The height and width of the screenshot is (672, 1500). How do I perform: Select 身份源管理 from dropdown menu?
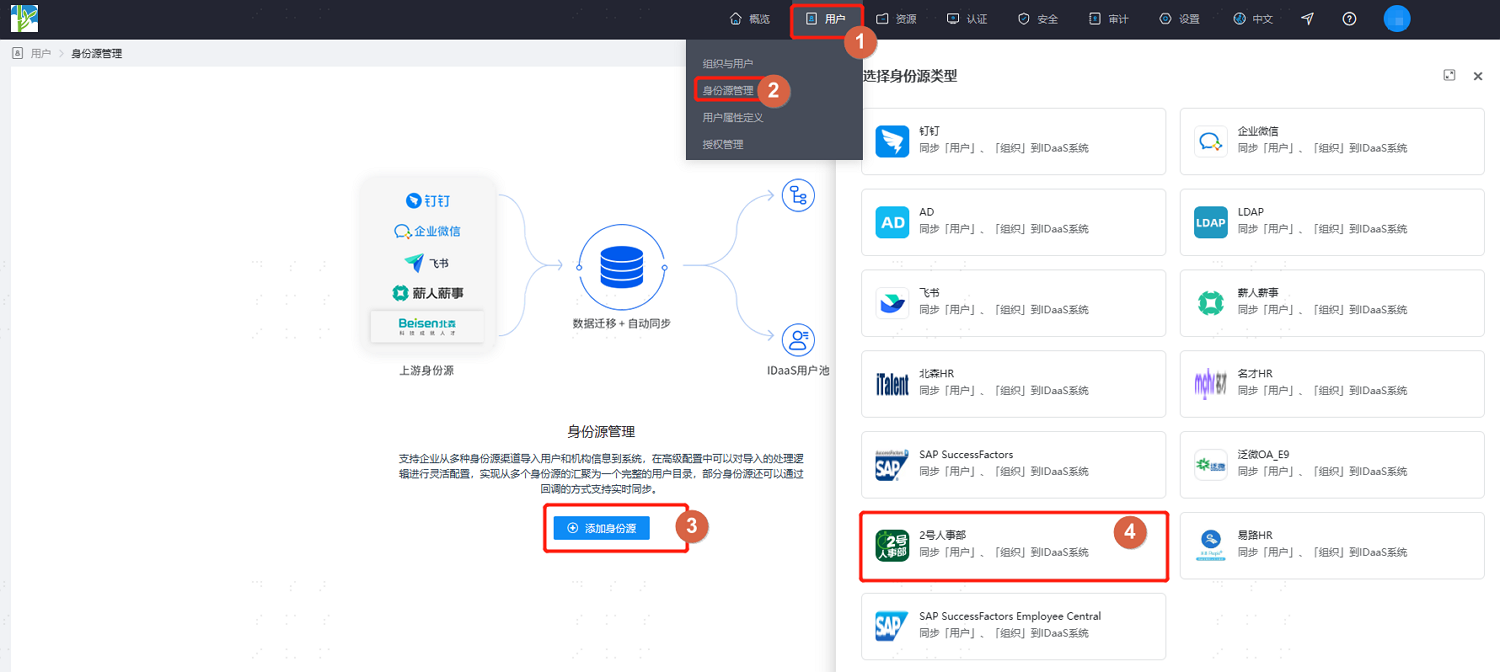pyautogui.click(x=728, y=91)
